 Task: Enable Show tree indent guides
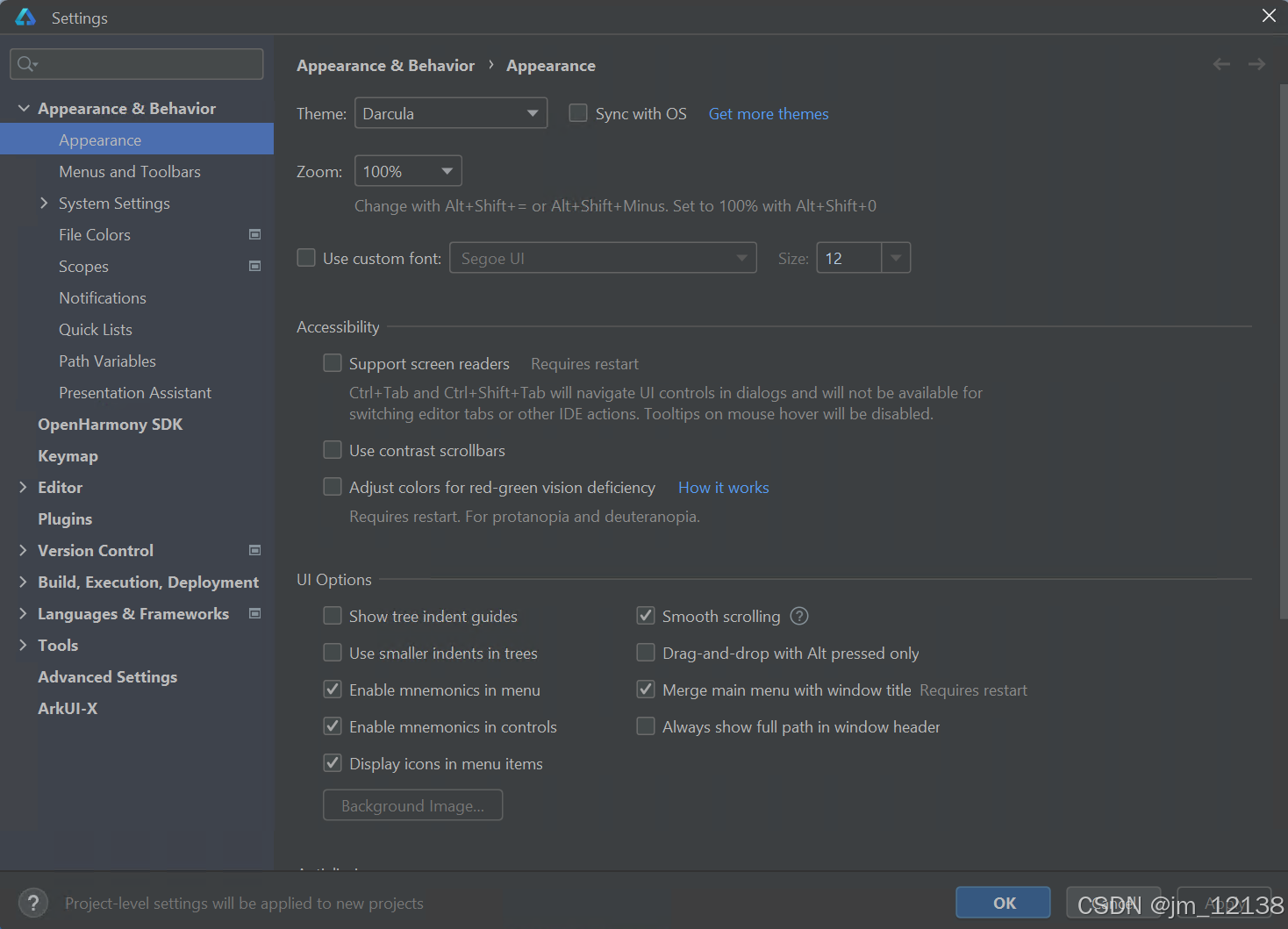(x=333, y=616)
